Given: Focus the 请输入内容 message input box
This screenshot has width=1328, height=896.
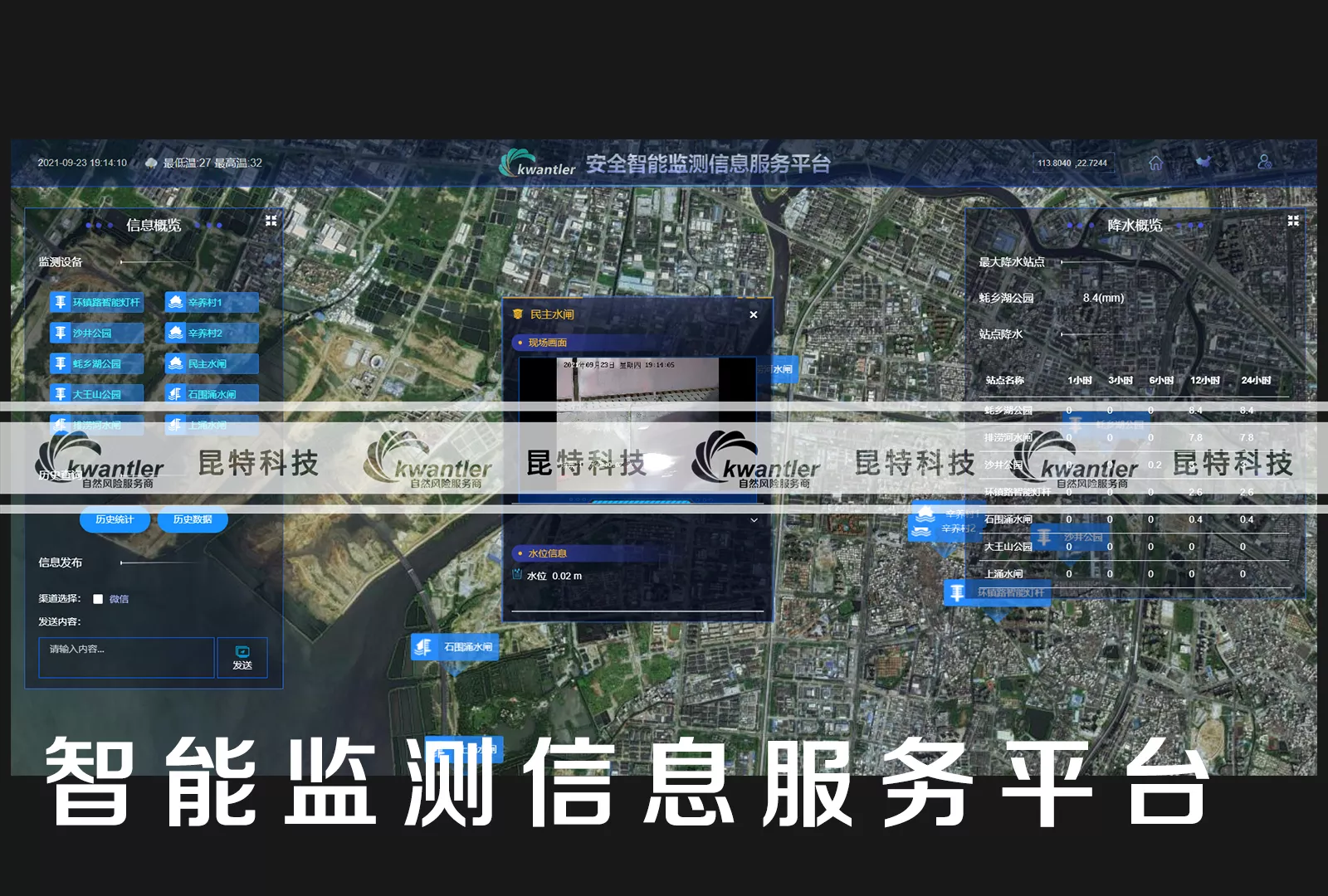Looking at the screenshot, I should click(x=126, y=658).
